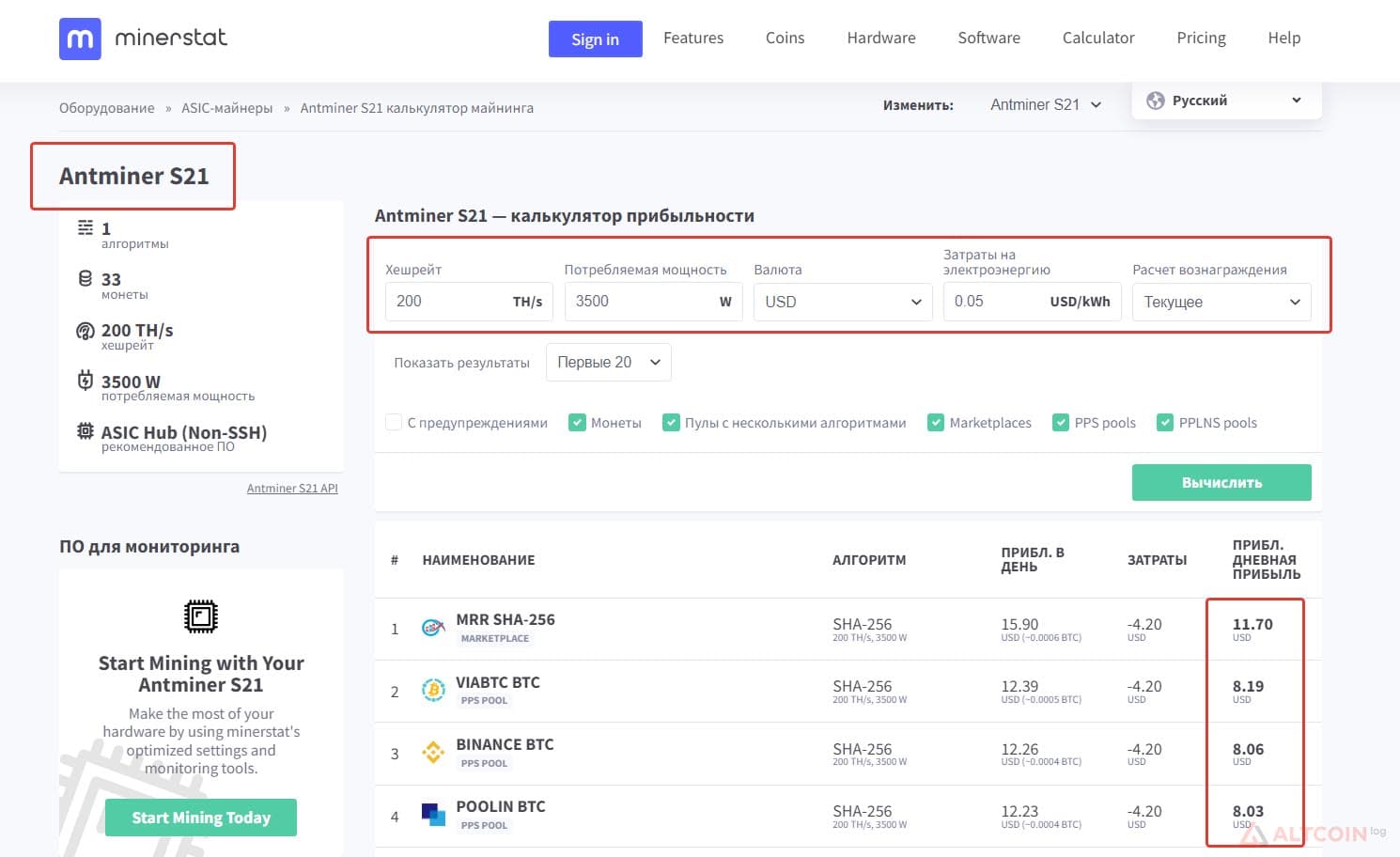Screen dimensions: 1400x857
Task: Click the Binance BTC pool logo
Action: [x=433, y=753]
